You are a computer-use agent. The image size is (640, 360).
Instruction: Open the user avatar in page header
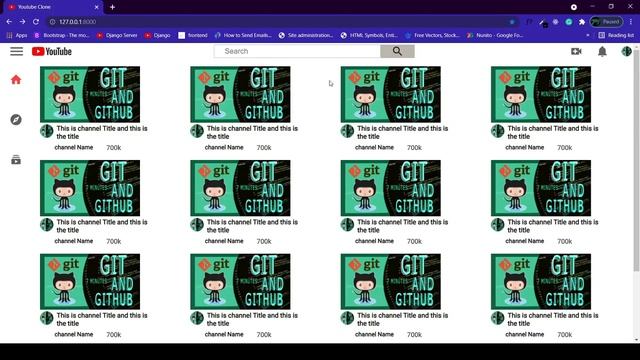[x=626, y=51]
